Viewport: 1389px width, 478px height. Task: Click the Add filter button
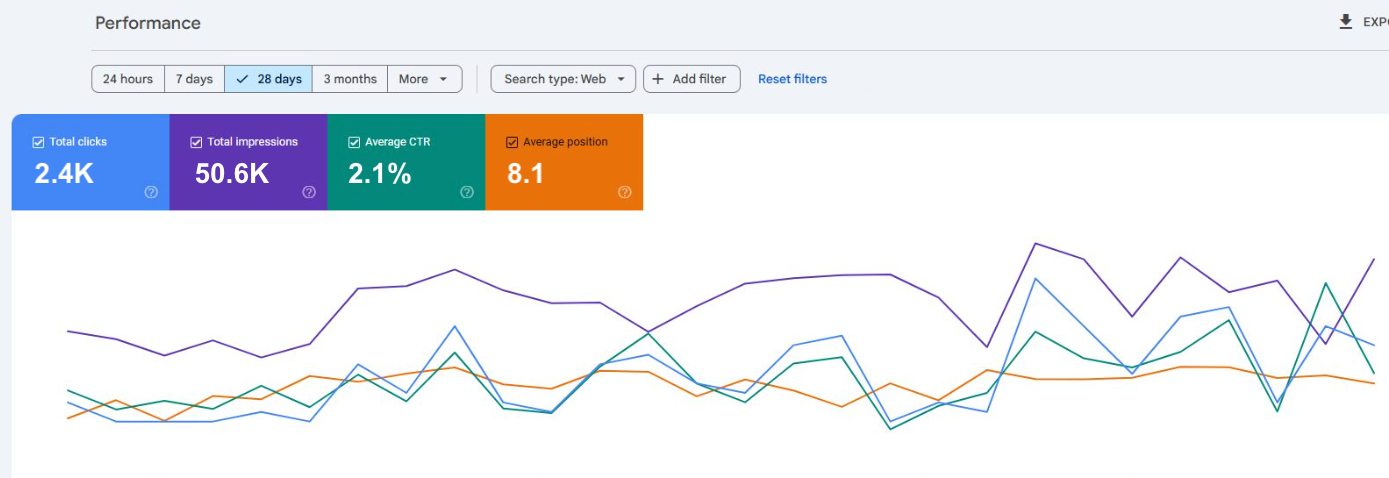(691, 79)
